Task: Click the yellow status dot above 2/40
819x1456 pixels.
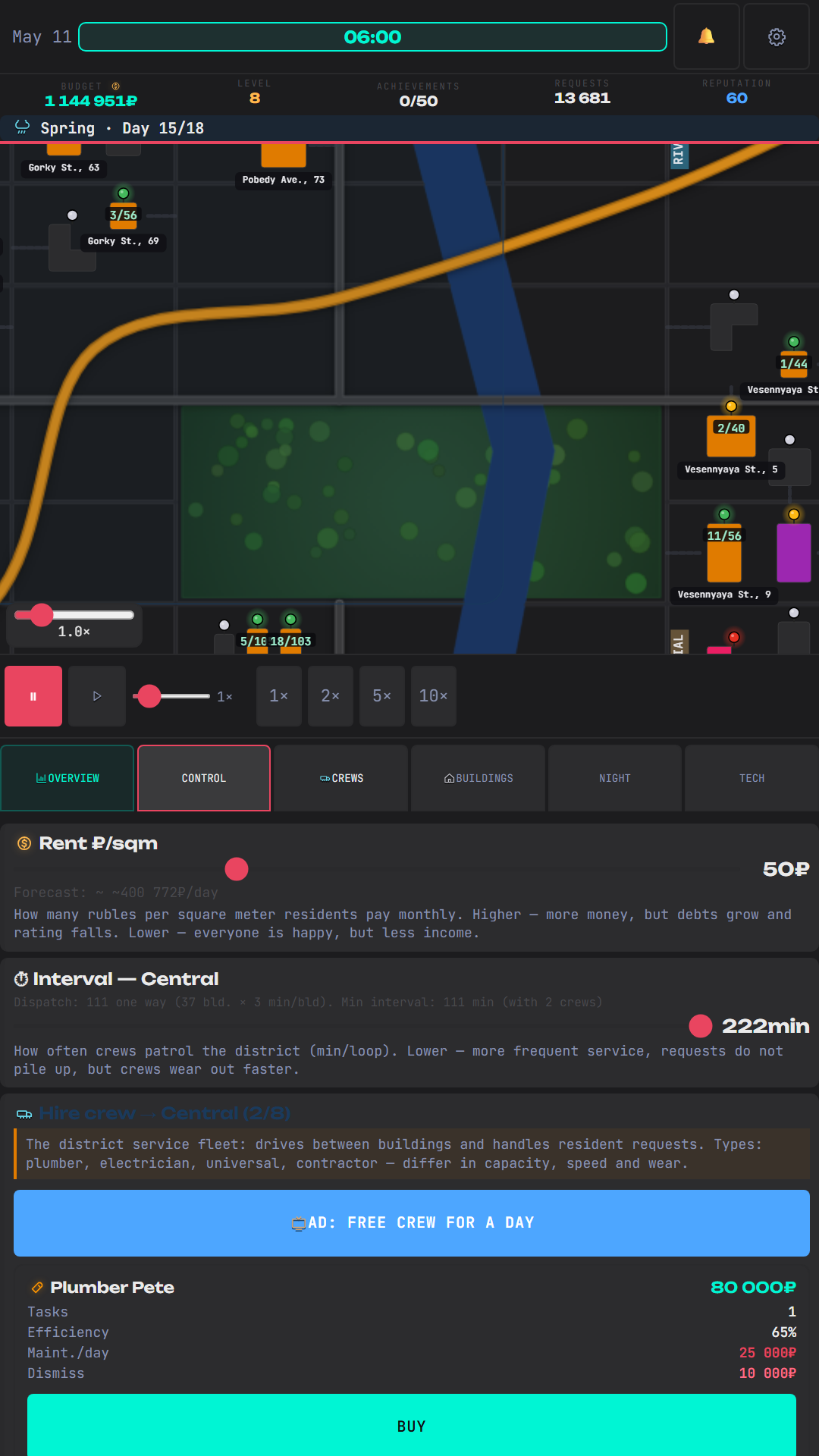Action: [731, 406]
